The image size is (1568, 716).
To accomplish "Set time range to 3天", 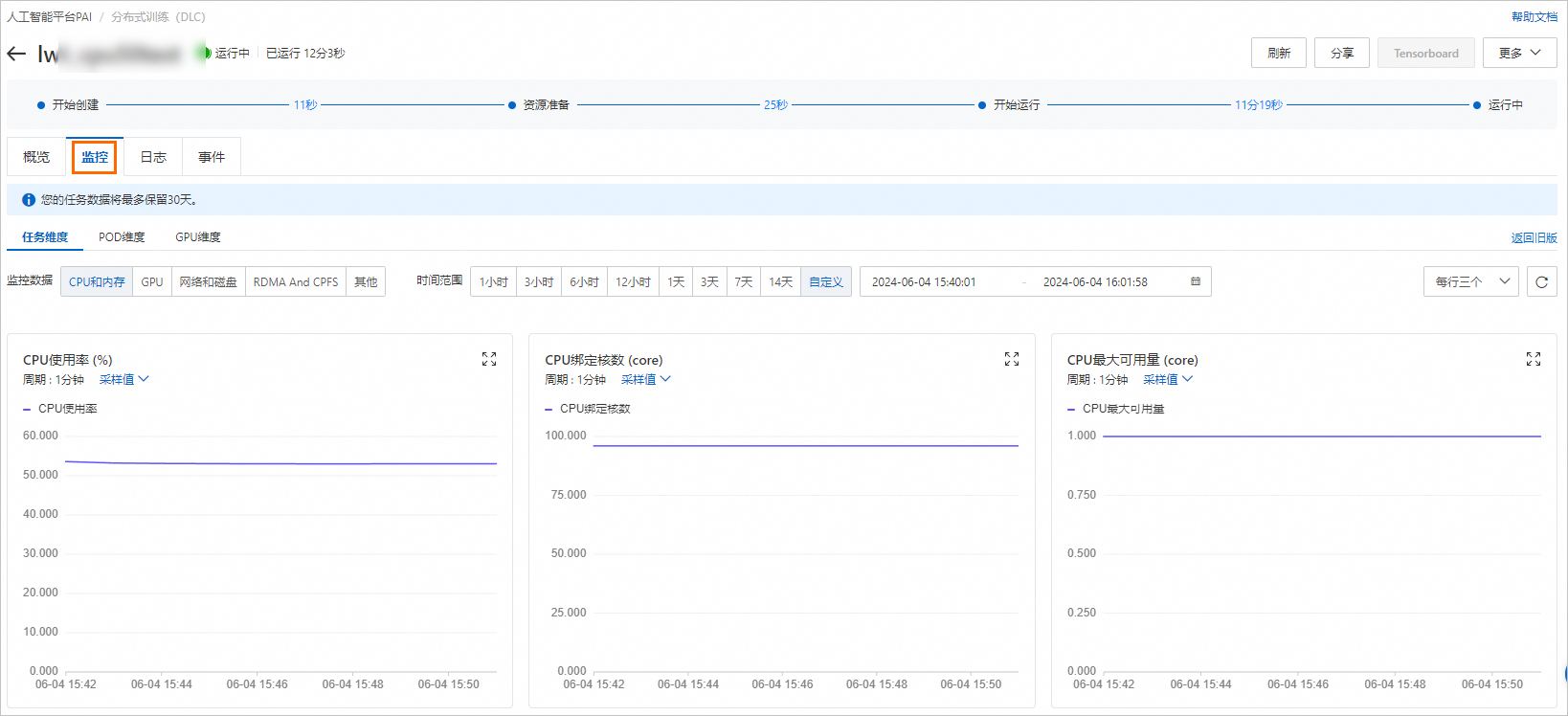I will coord(710,281).
